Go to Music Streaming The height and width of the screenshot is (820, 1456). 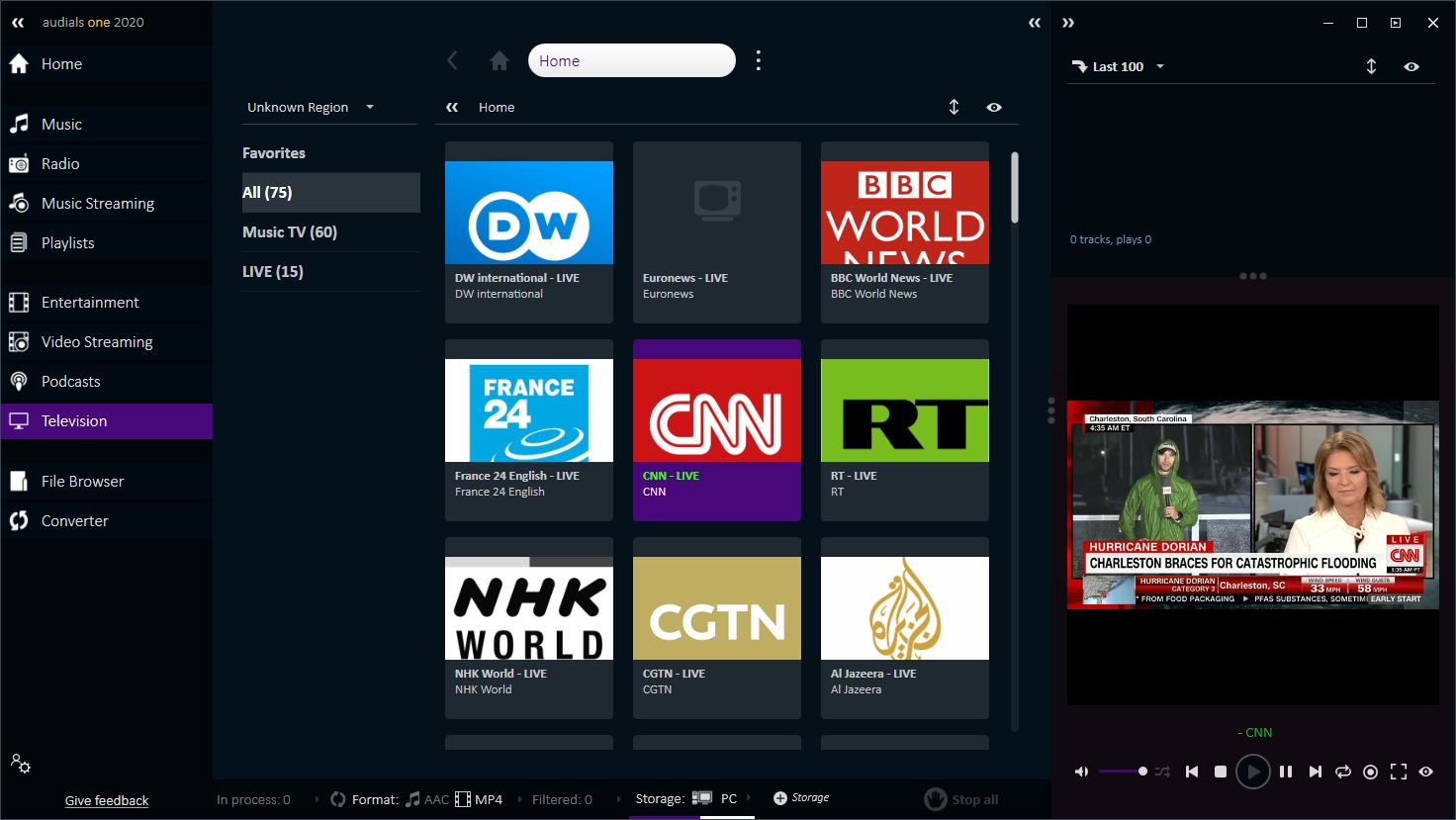(x=106, y=203)
